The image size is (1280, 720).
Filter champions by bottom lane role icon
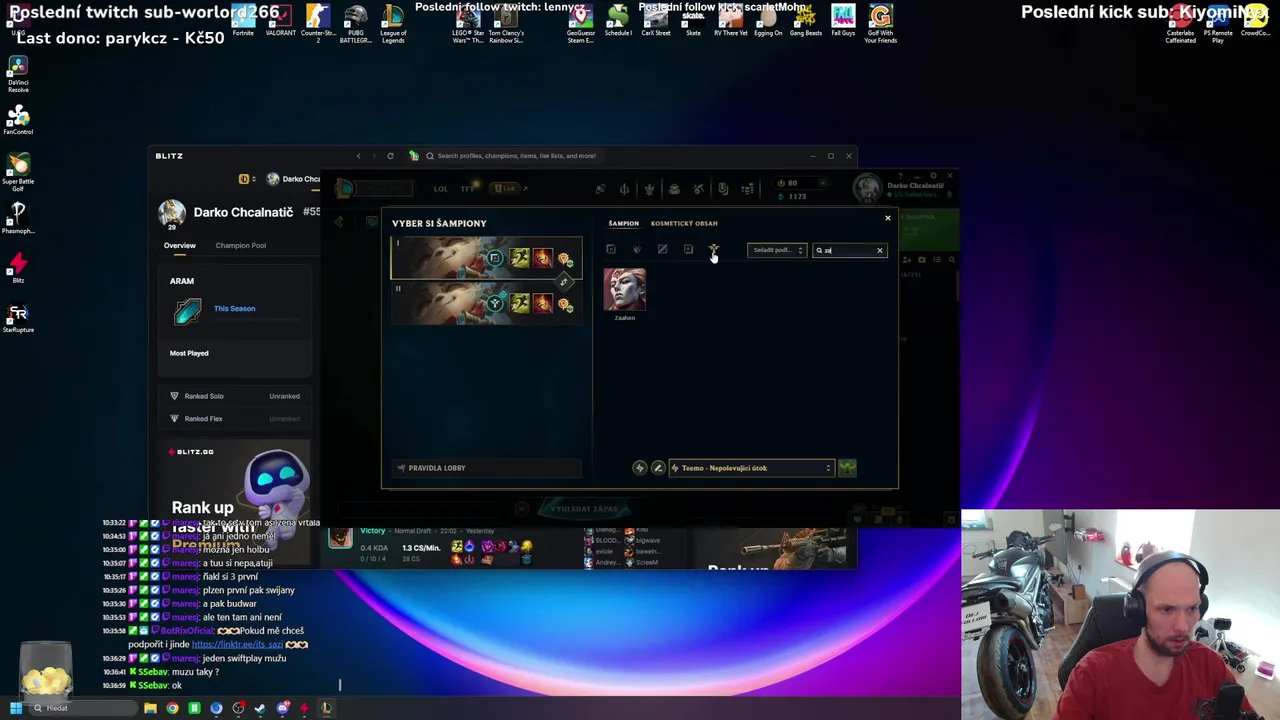pyautogui.click(x=688, y=250)
